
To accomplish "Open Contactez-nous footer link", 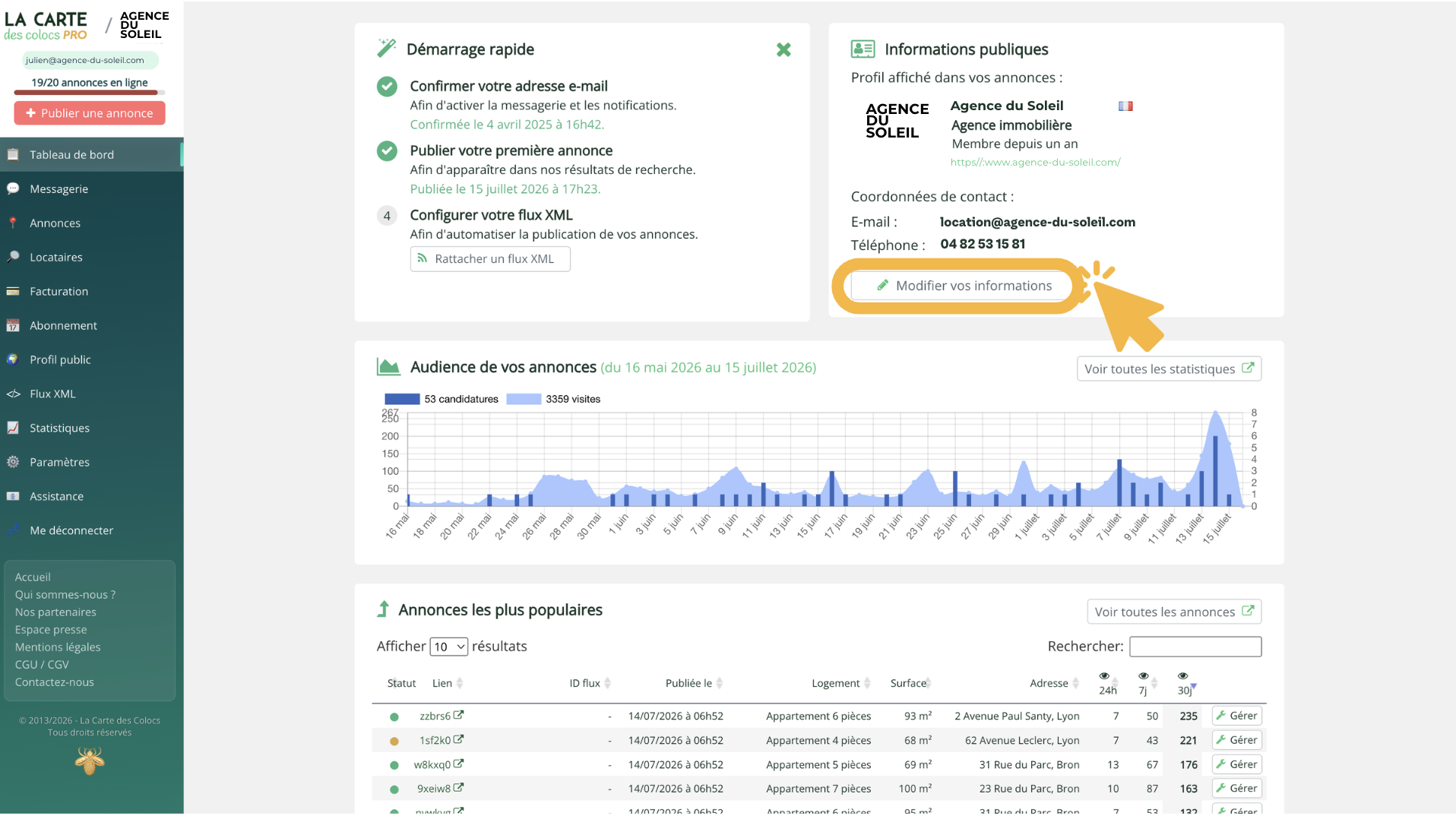I will [55, 682].
